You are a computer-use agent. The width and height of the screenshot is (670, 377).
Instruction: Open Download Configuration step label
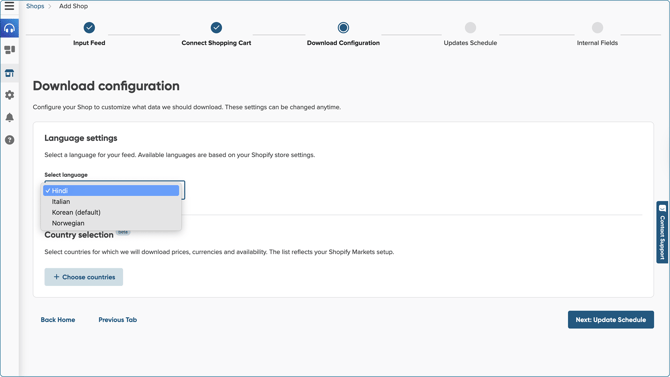click(343, 43)
